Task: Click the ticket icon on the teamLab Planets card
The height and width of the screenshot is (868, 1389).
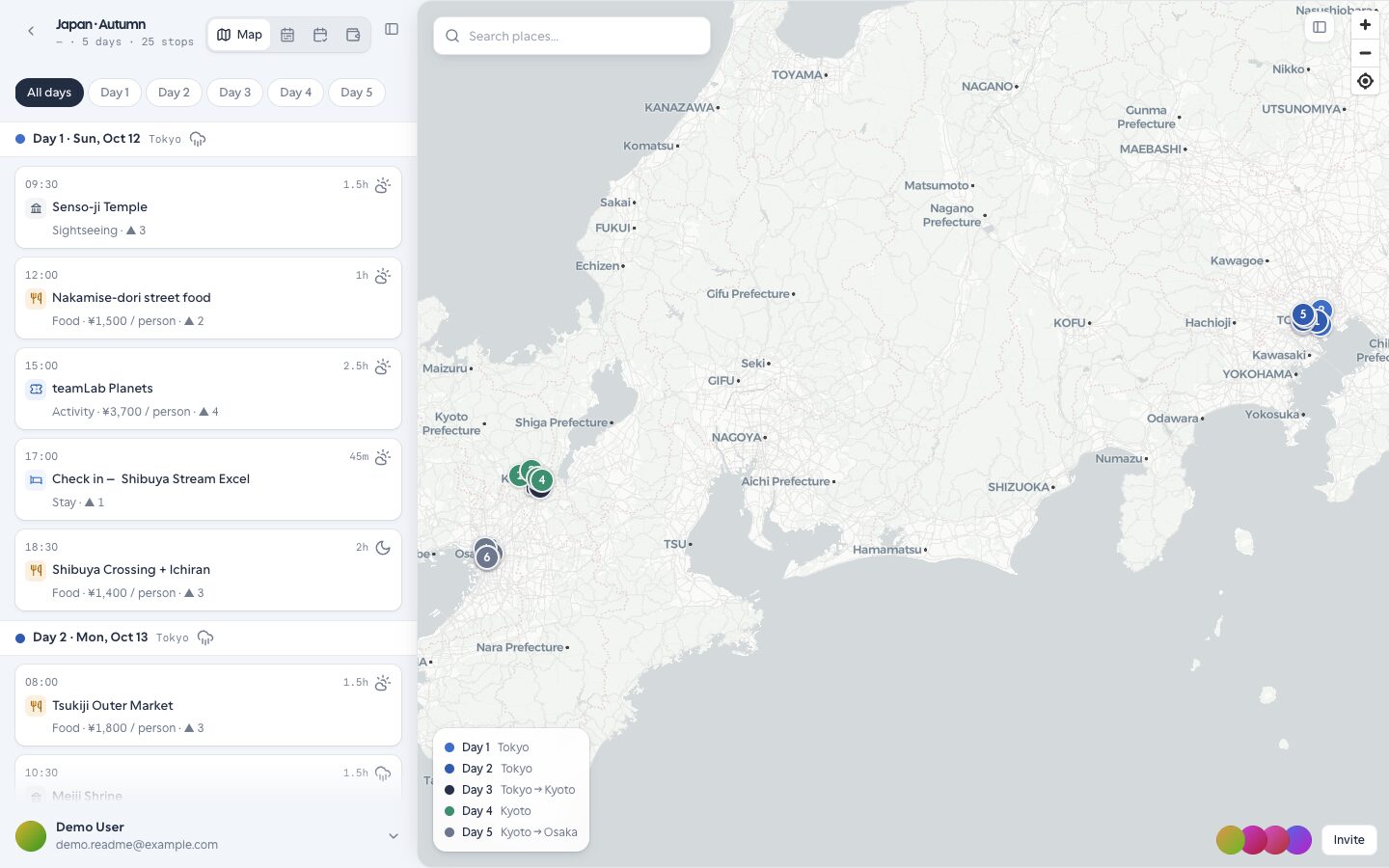Action: tap(36, 389)
